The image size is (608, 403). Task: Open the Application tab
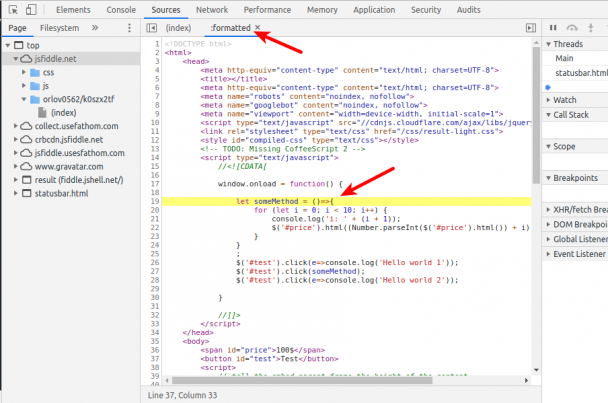pyautogui.click(x=374, y=10)
